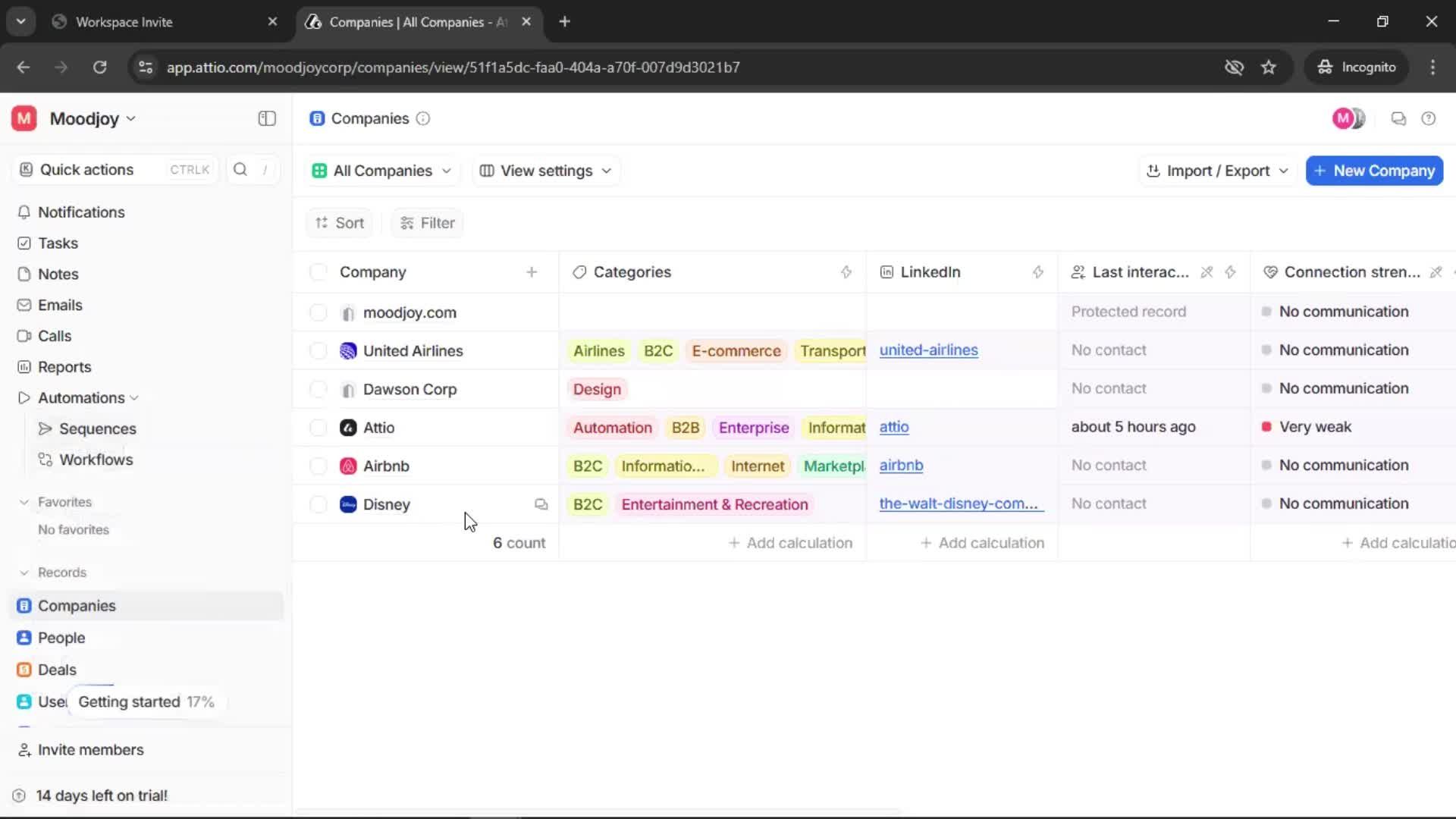Click the info icon next to Companies title

(x=423, y=118)
